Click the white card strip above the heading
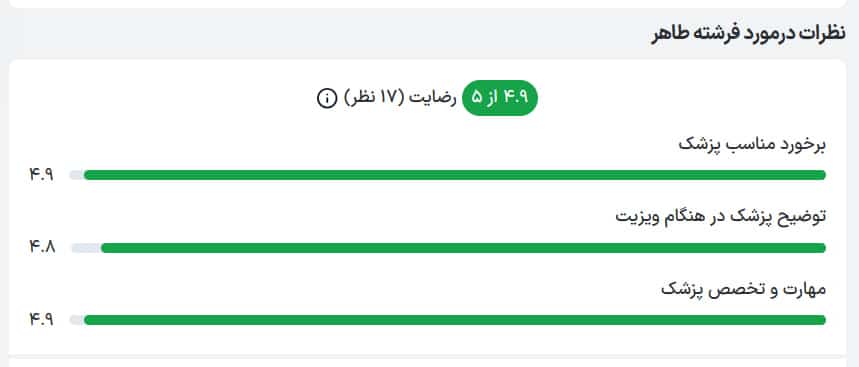 pos(427,4)
